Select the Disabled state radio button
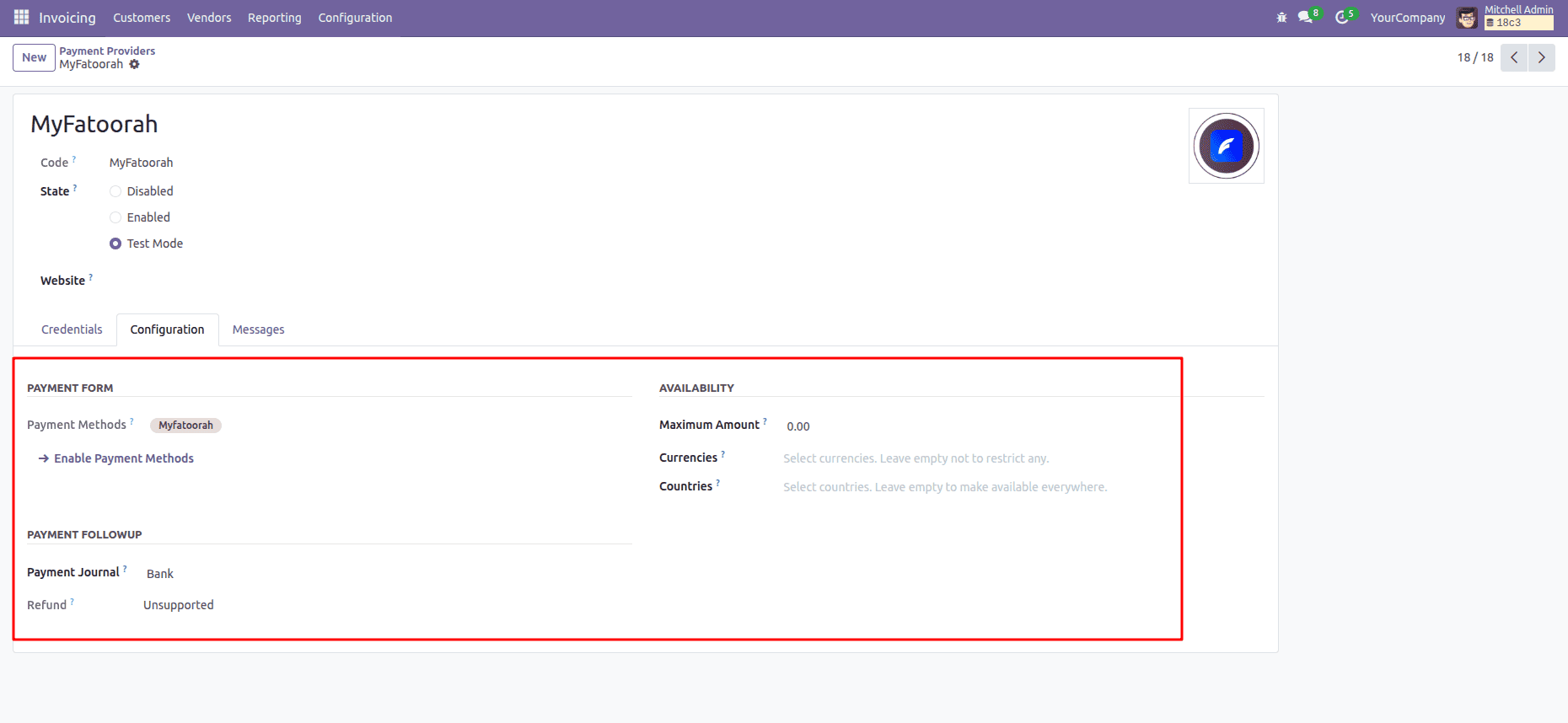1568x723 pixels. click(x=115, y=191)
